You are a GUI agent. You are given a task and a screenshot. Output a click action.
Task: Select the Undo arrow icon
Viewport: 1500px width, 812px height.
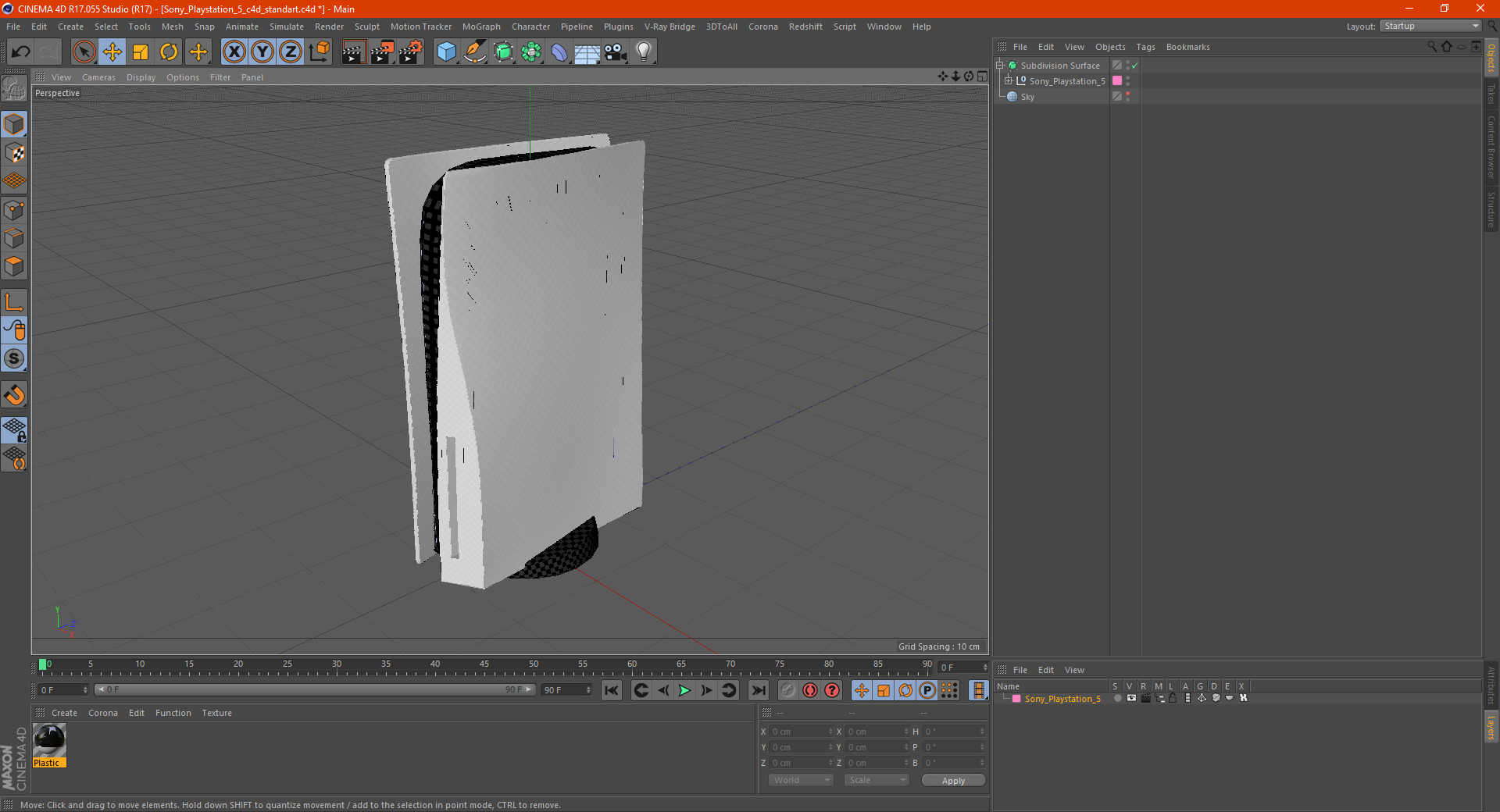tap(21, 52)
